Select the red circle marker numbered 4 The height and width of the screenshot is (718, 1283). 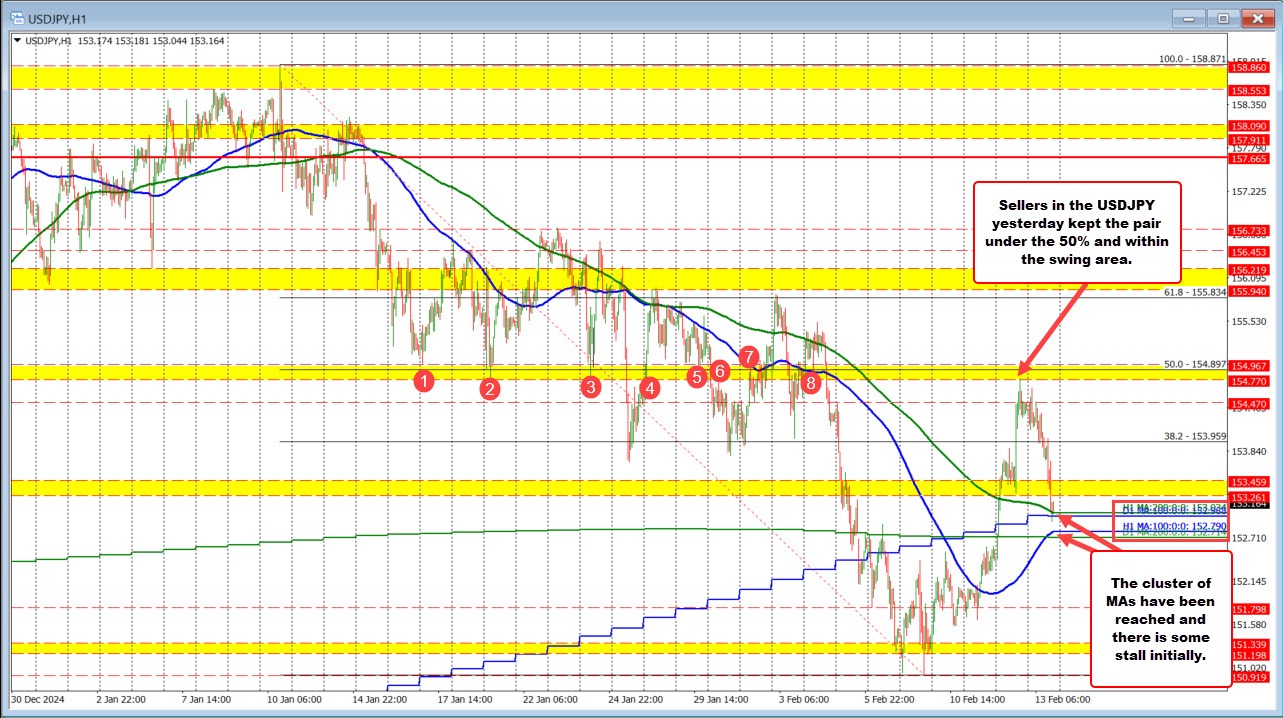648,389
